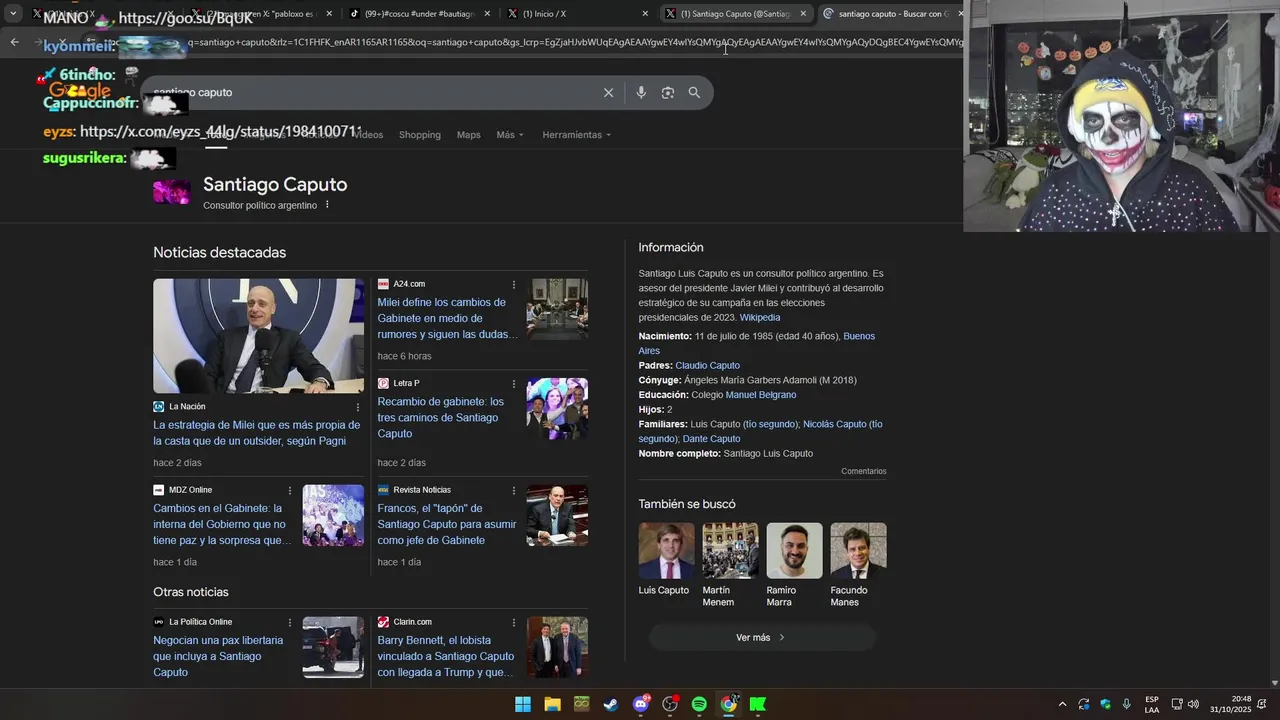Open options menu for MDZ Online article
The image size is (1280, 720).
pyautogui.click(x=290, y=490)
